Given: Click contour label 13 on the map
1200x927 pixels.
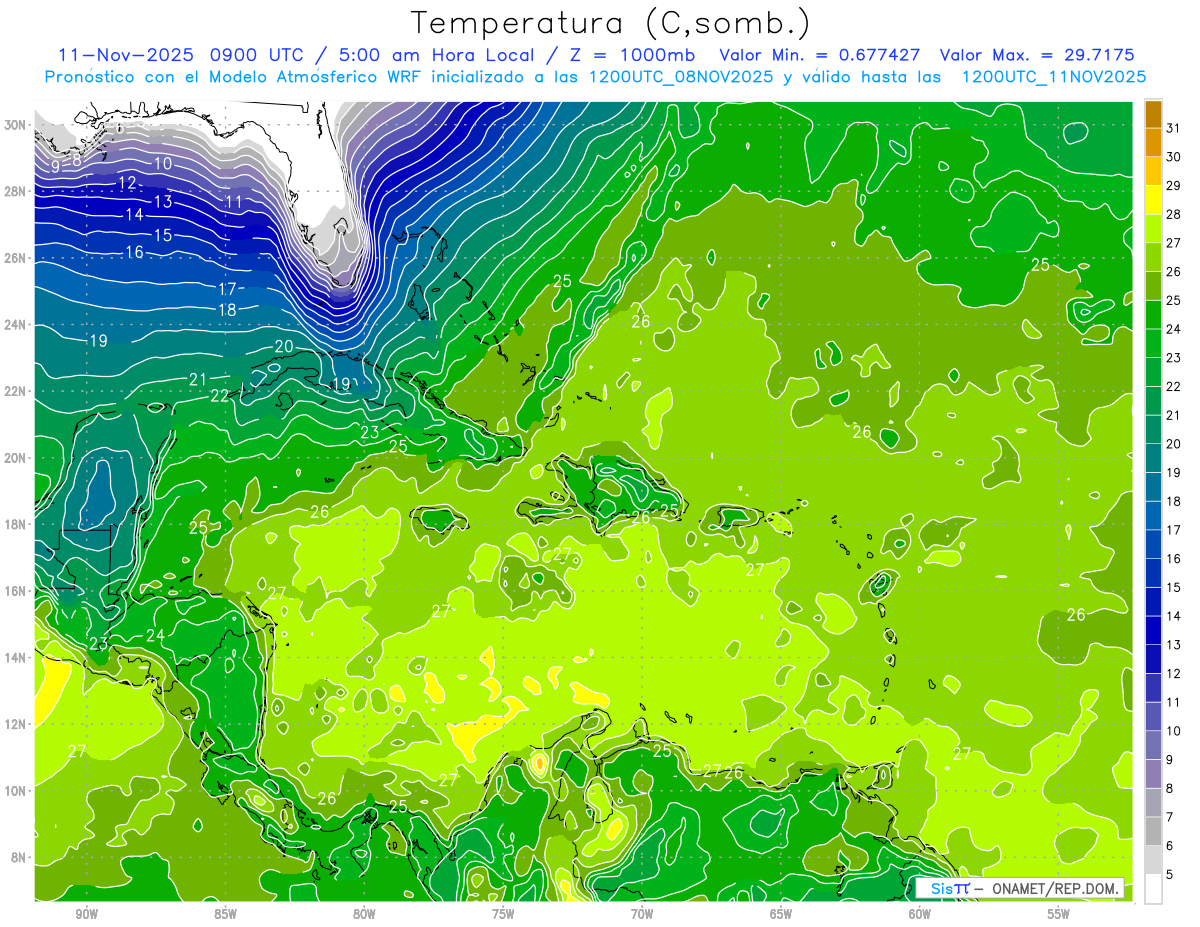Looking at the screenshot, I should coord(163,201).
